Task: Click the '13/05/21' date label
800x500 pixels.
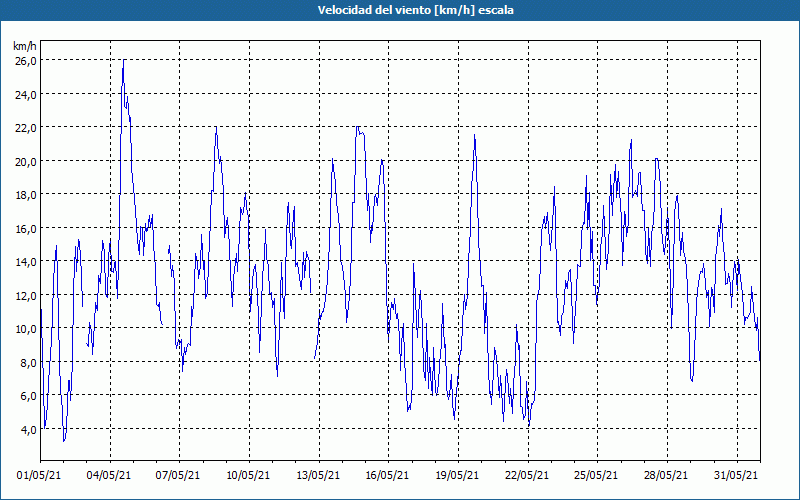Action: tap(318, 475)
